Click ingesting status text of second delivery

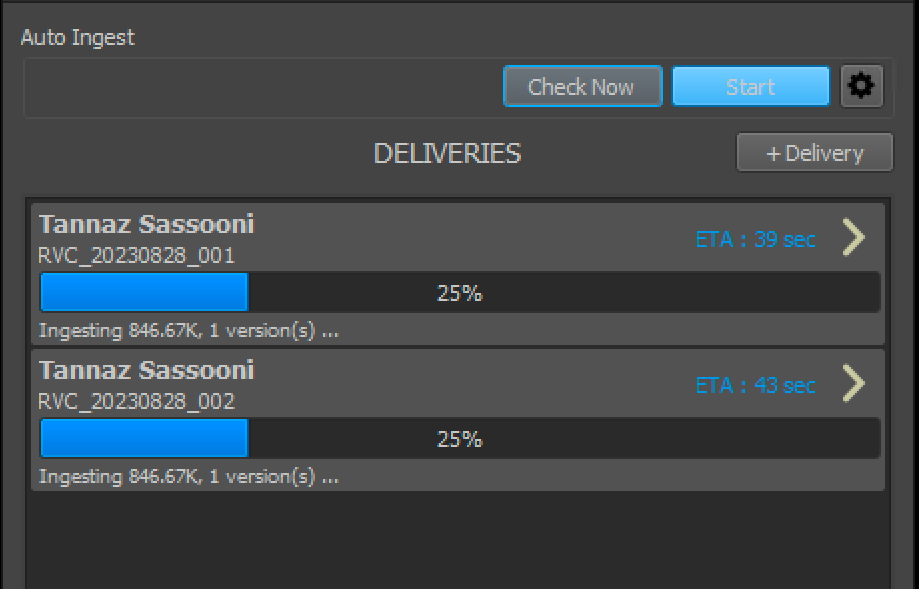tap(189, 477)
